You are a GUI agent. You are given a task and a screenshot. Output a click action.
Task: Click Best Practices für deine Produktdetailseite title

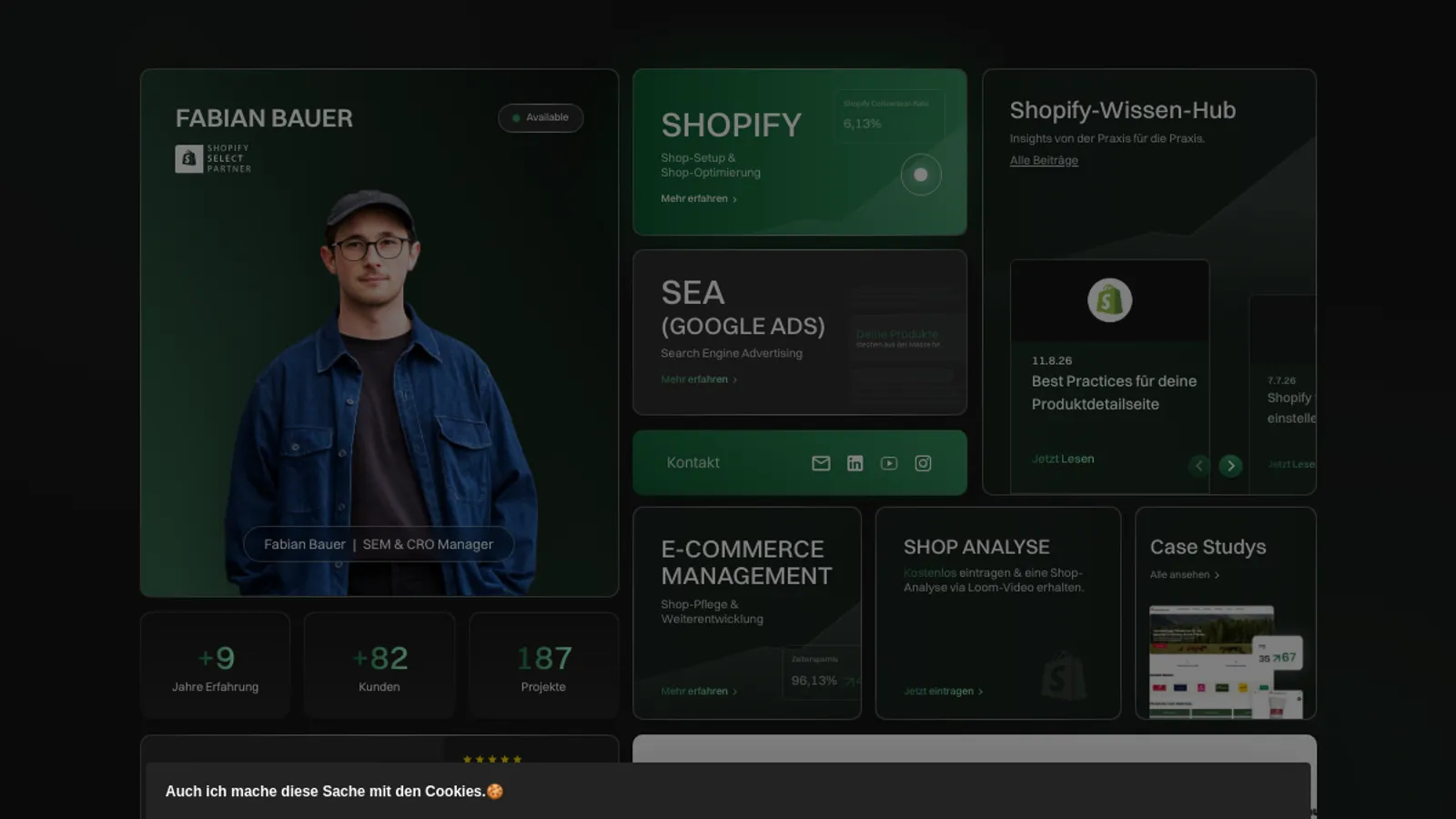[x=1114, y=392]
